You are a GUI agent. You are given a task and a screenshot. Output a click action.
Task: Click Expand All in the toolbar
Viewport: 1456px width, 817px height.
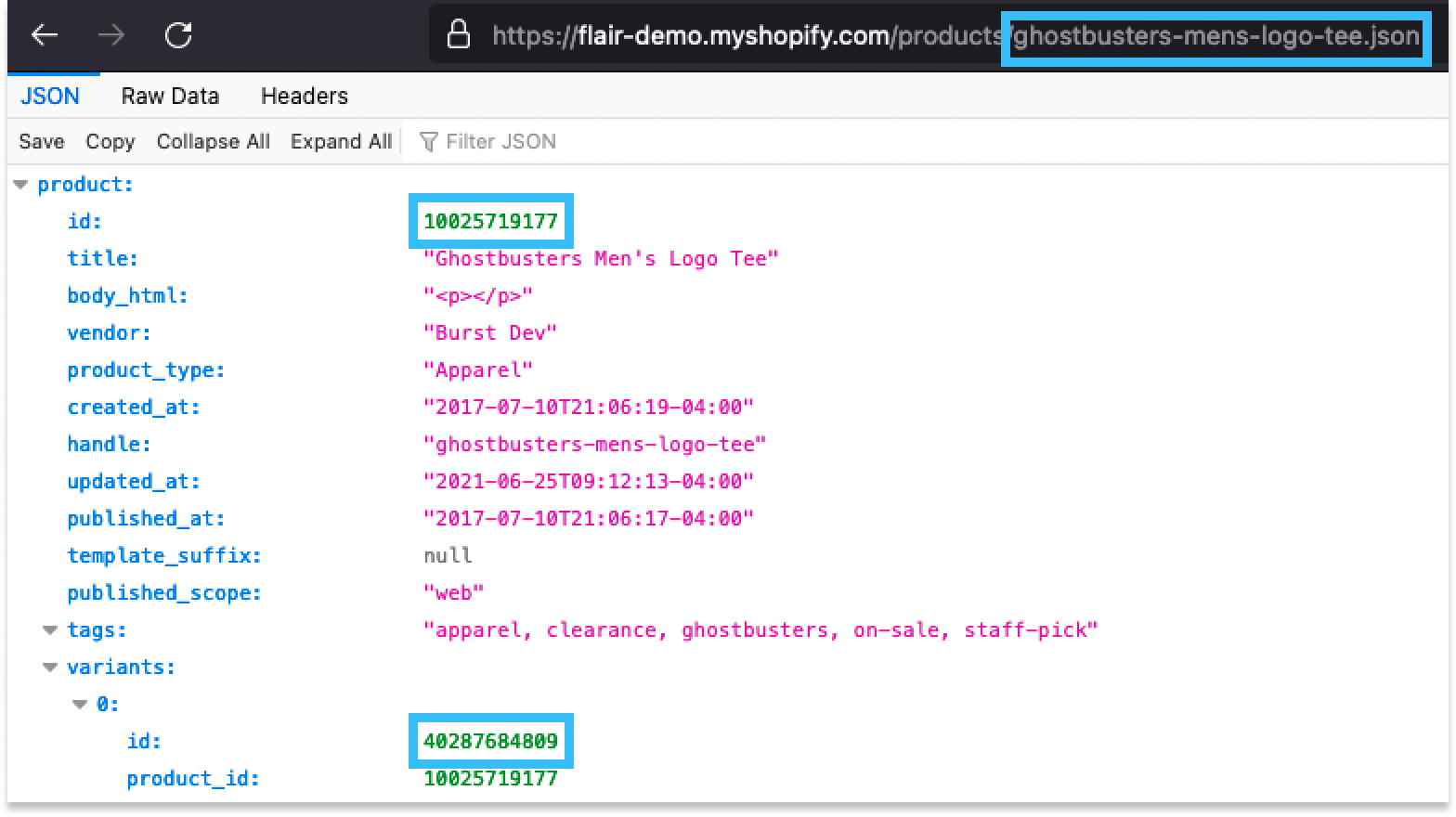[341, 141]
